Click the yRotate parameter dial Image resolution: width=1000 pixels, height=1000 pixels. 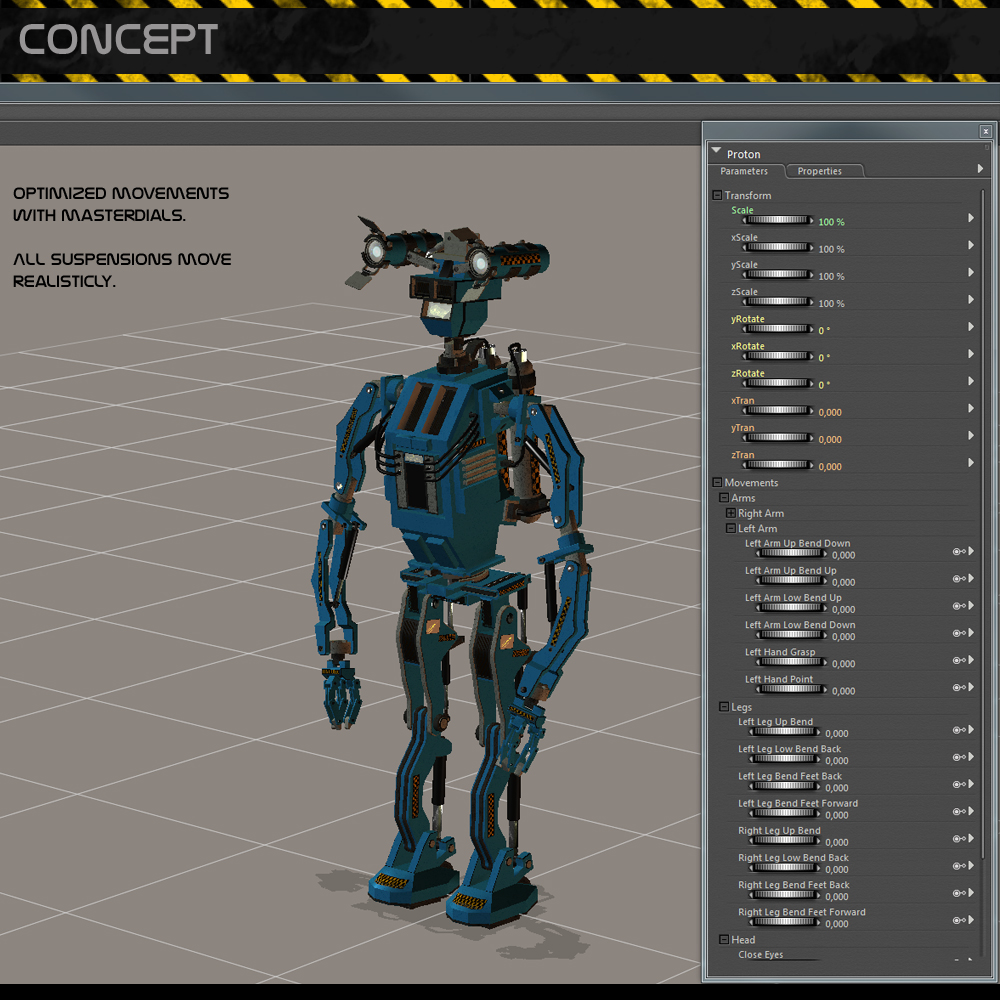778,329
